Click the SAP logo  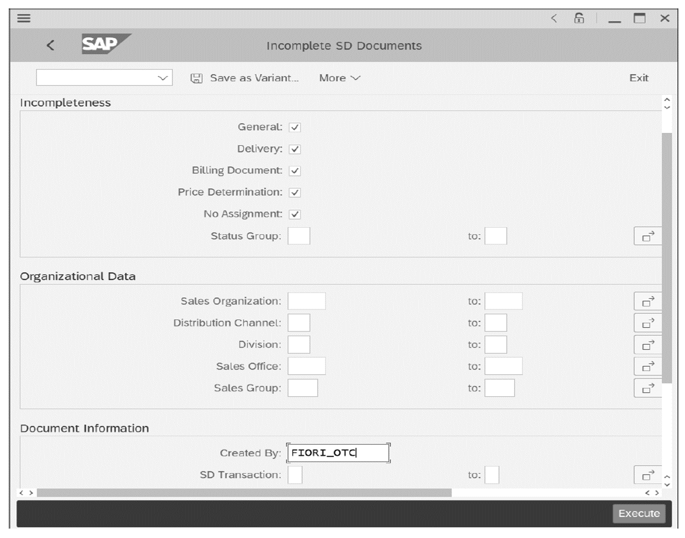(x=106, y=44)
